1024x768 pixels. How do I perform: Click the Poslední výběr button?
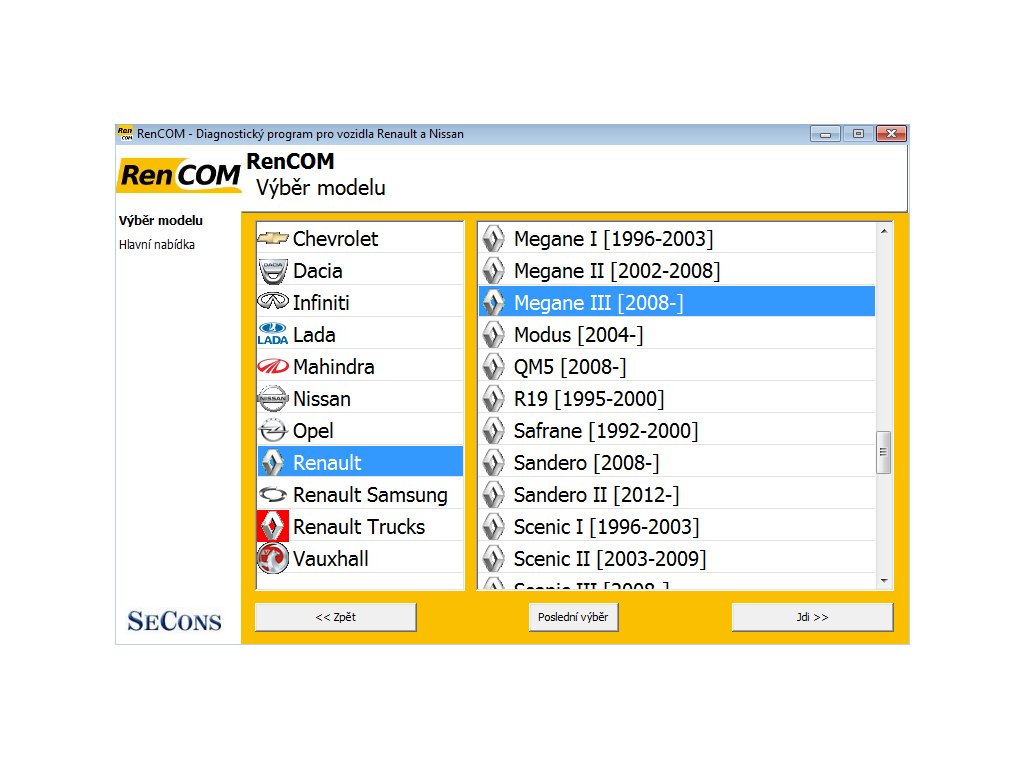tap(573, 617)
